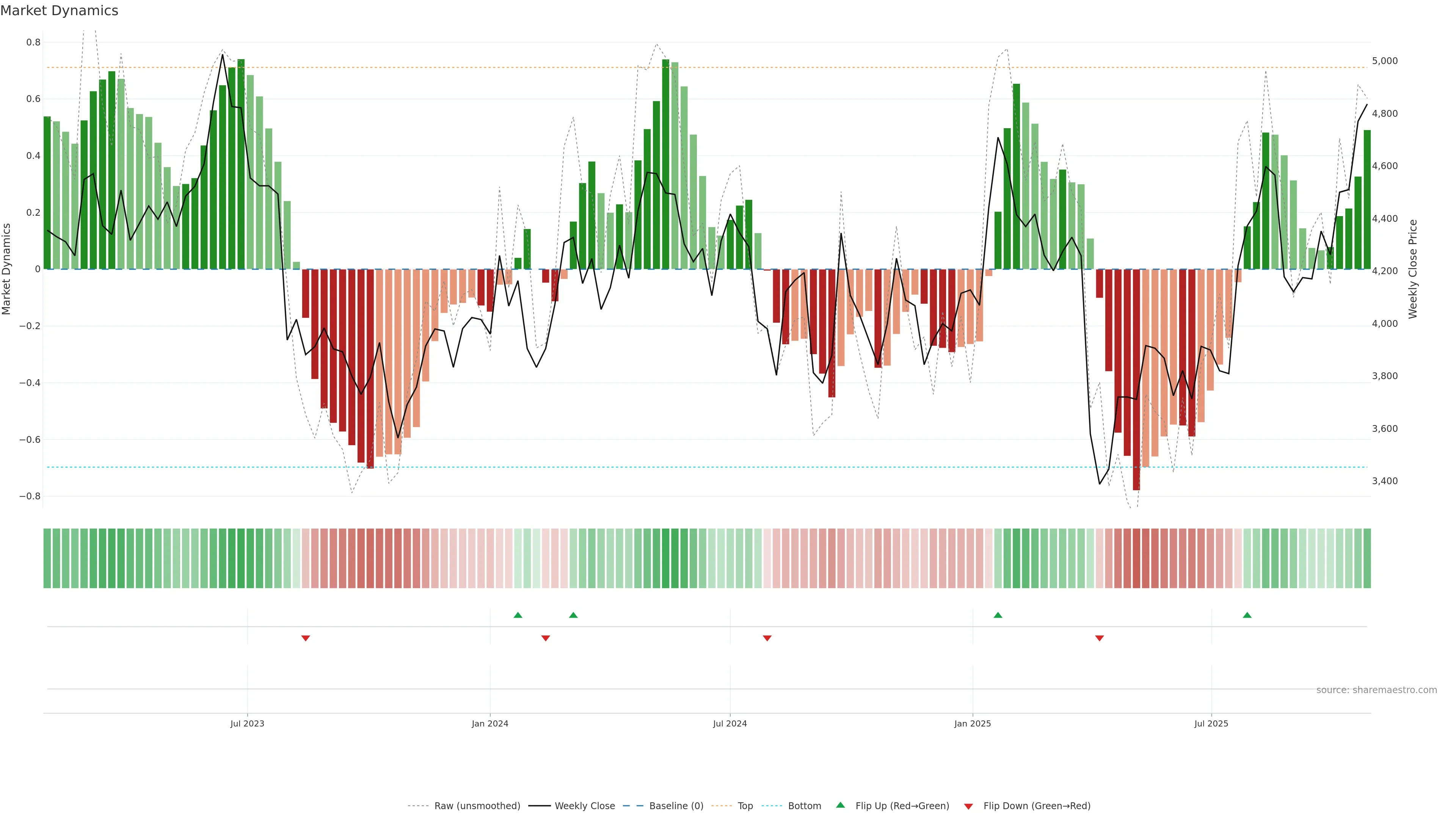The width and height of the screenshot is (1456, 819).
Task: Click the first green flip-up marker after Jan 2024
Action: [518, 615]
